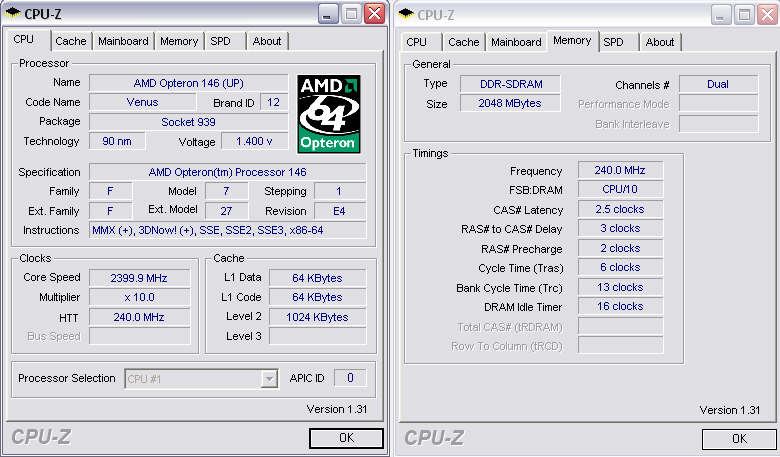This screenshot has width=780, height=457.
Task: Open the Cache tab in left CPU-Z window
Action: pos(71,41)
